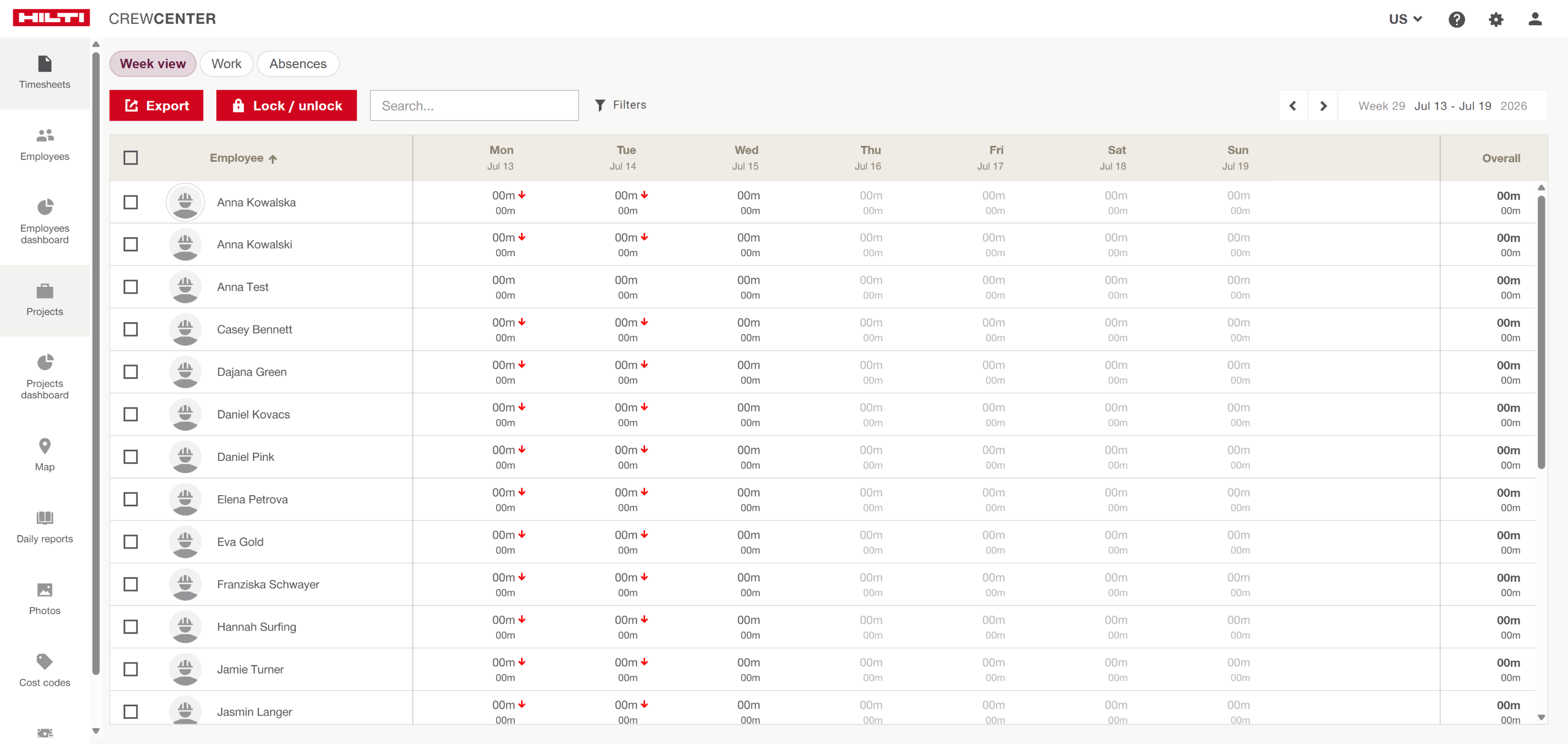The height and width of the screenshot is (744, 1568).
Task: Open the Help question mark icon
Action: pos(1457,20)
